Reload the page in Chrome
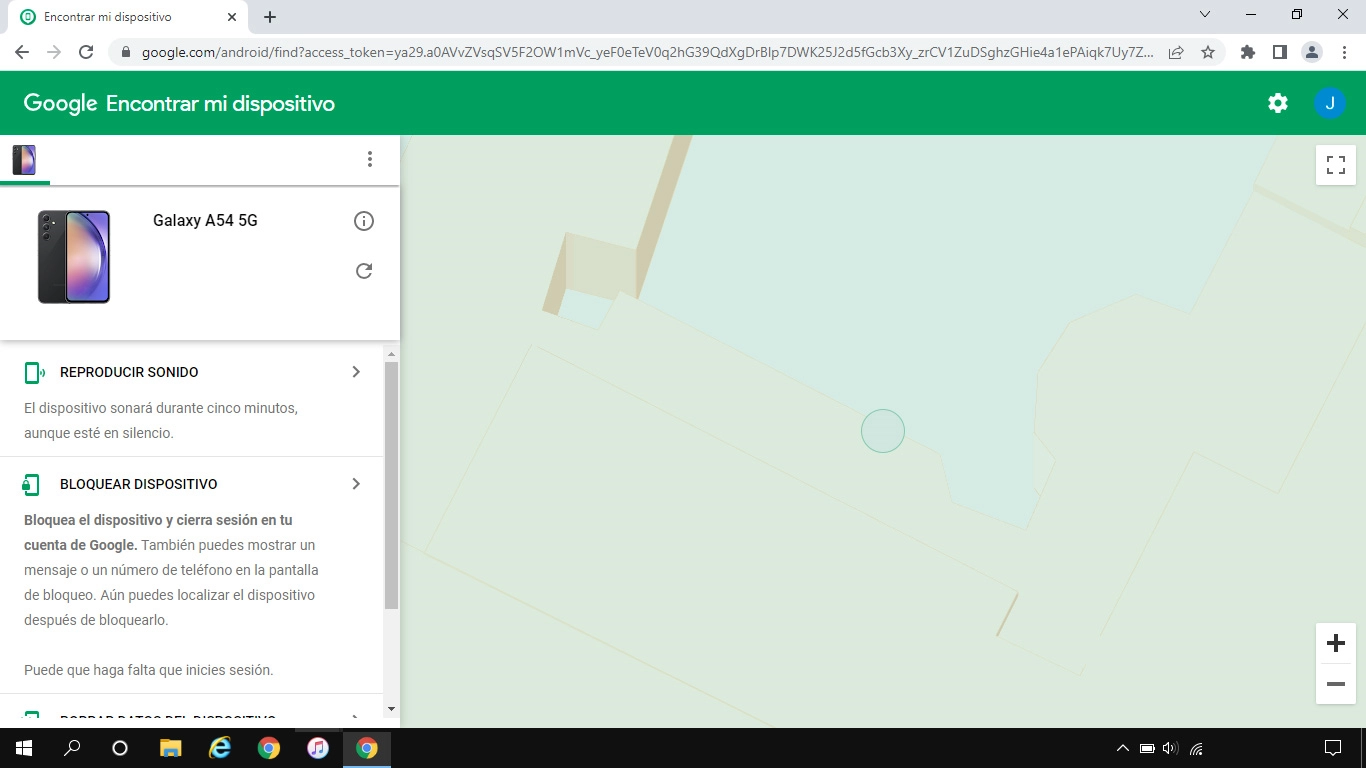This screenshot has width=1366, height=768. tap(86, 52)
